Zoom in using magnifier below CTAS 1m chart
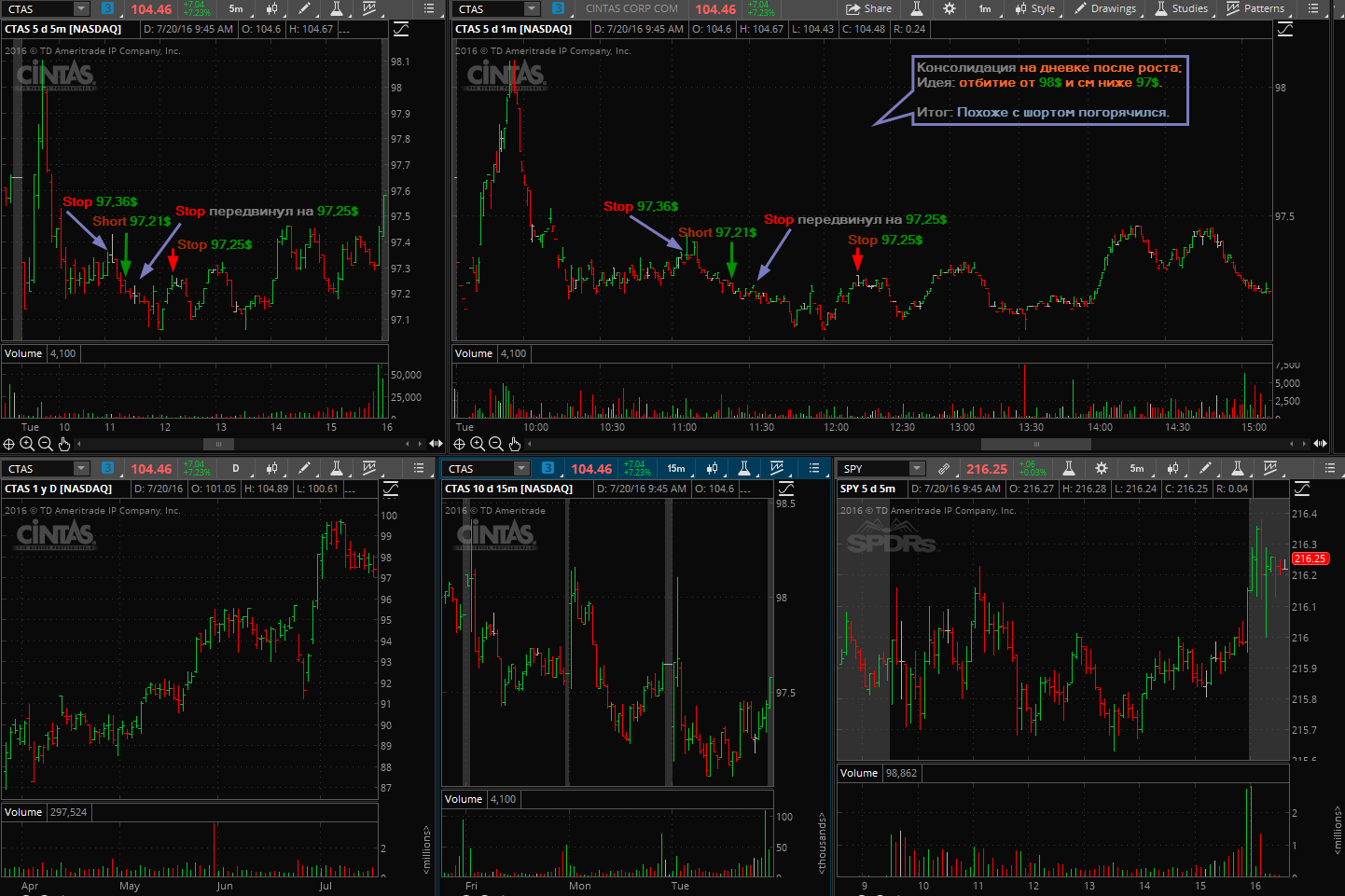Screen dimensions: 1345x896 click(x=478, y=444)
